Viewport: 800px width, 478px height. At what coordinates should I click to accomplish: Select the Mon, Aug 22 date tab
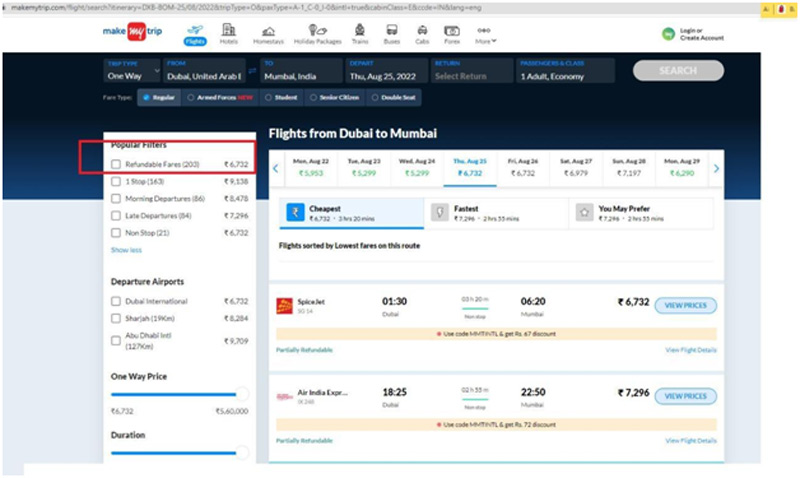click(x=311, y=167)
